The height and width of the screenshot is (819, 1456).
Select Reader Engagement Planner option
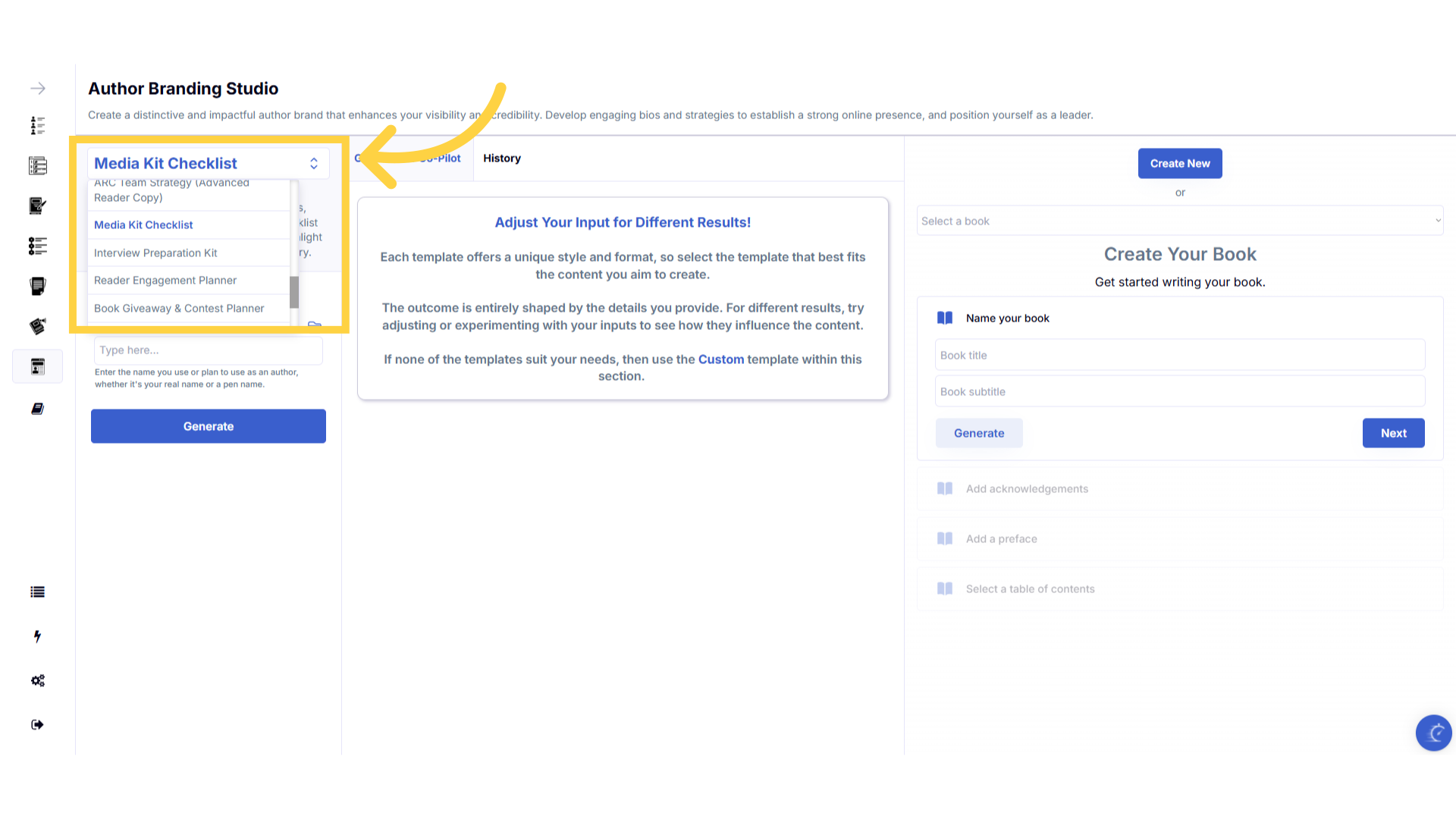[165, 281]
